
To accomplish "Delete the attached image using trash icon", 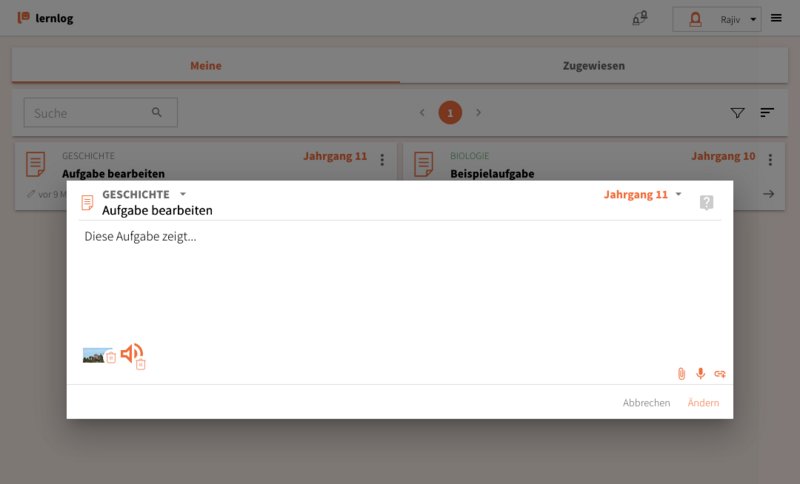I will click(x=111, y=358).
